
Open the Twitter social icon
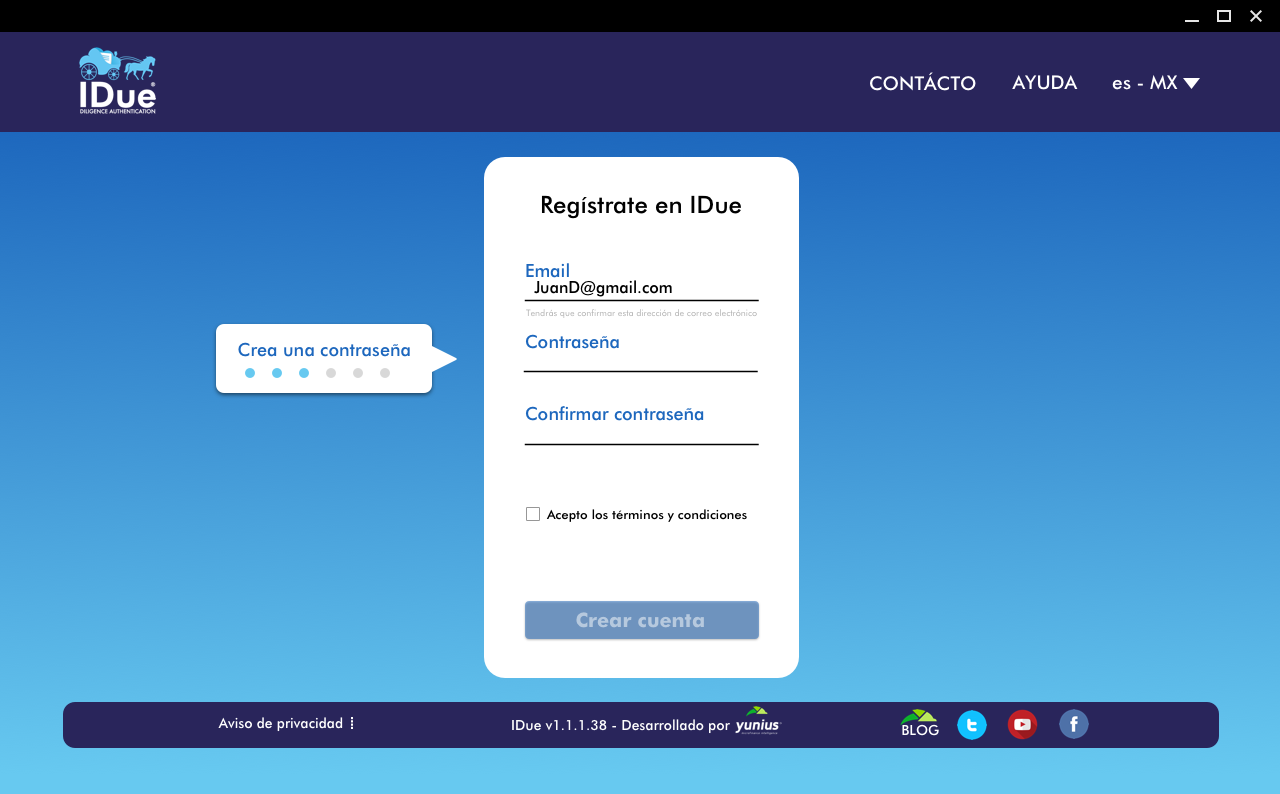coord(971,725)
